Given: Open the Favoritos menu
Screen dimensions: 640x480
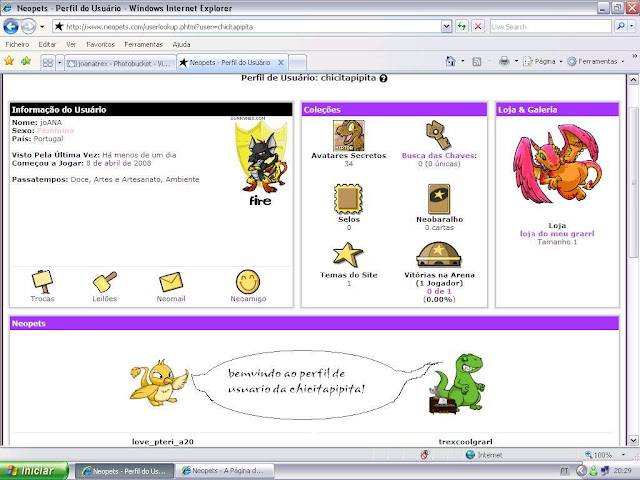Looking at the screenshot, I should pos(100,44).
